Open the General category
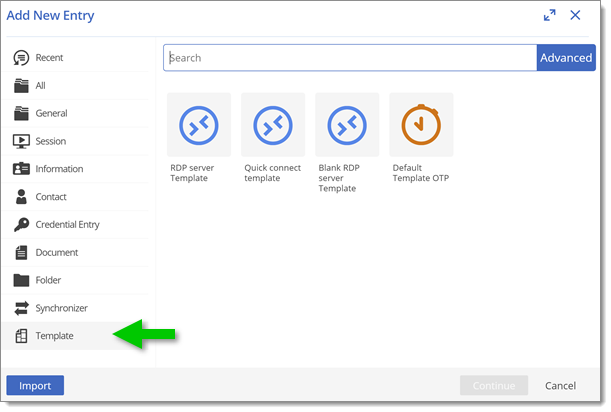 coord(77,113)
